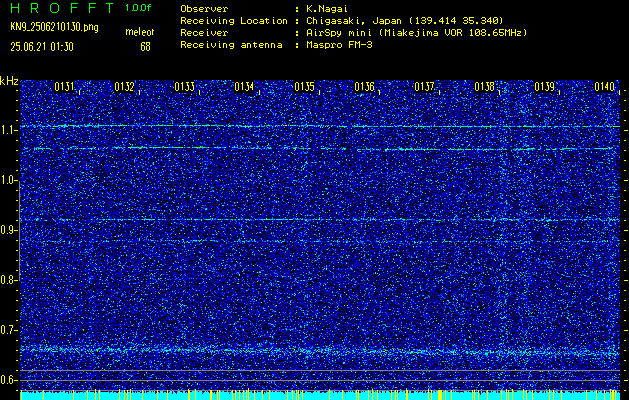Click the 0131 time marker

pyautogui.click(x=65, y=87)
